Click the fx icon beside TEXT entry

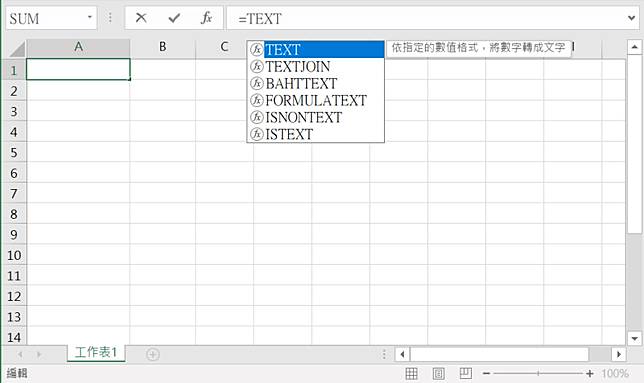257,50
